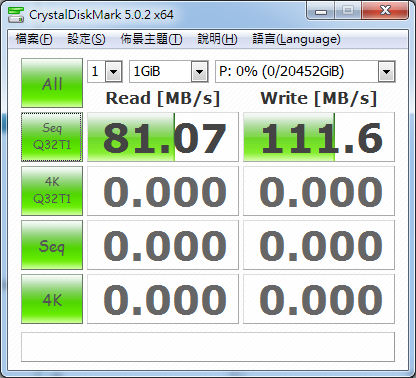Screen dimensions: 416x378
Task: Expand the 1GiB test size dropdown
Action: 169,71
